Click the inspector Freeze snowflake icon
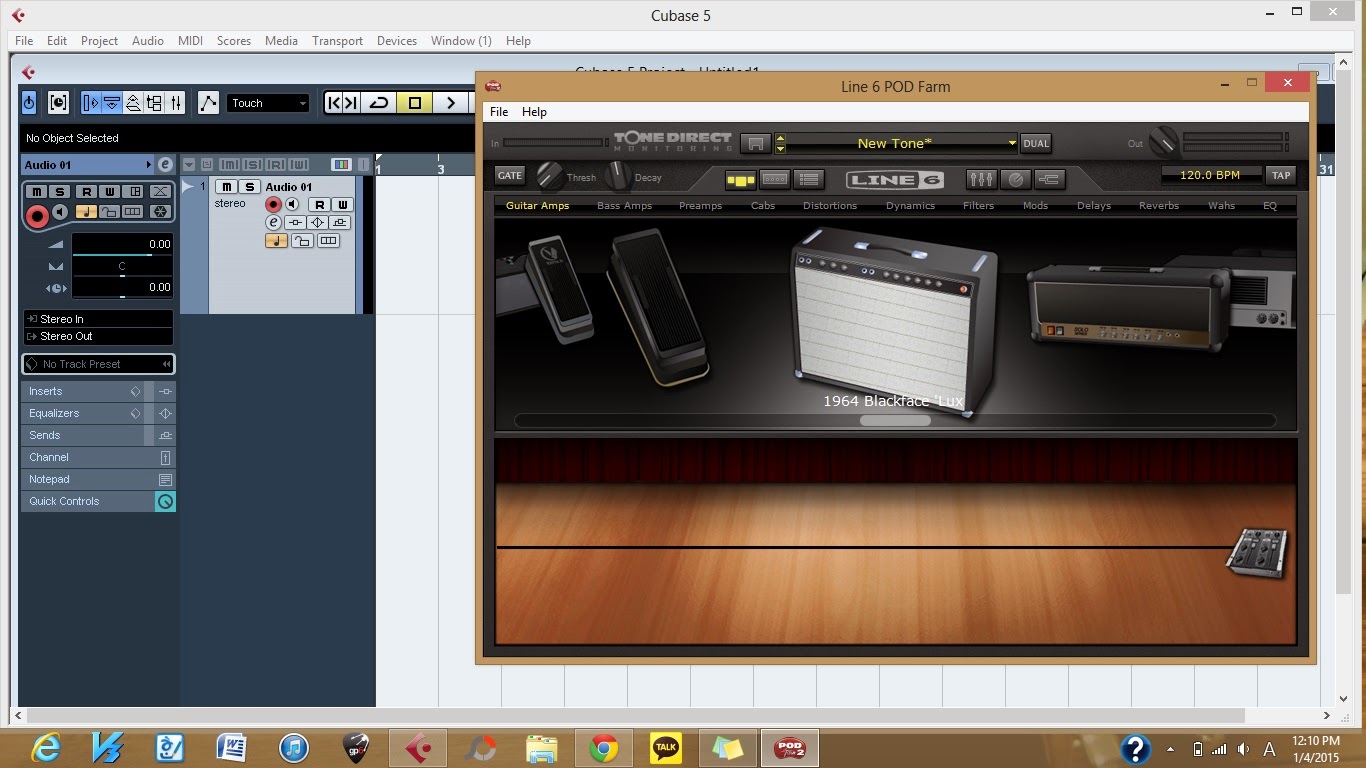This screenshot has height=768, width=1366. (x=160, y=212)
